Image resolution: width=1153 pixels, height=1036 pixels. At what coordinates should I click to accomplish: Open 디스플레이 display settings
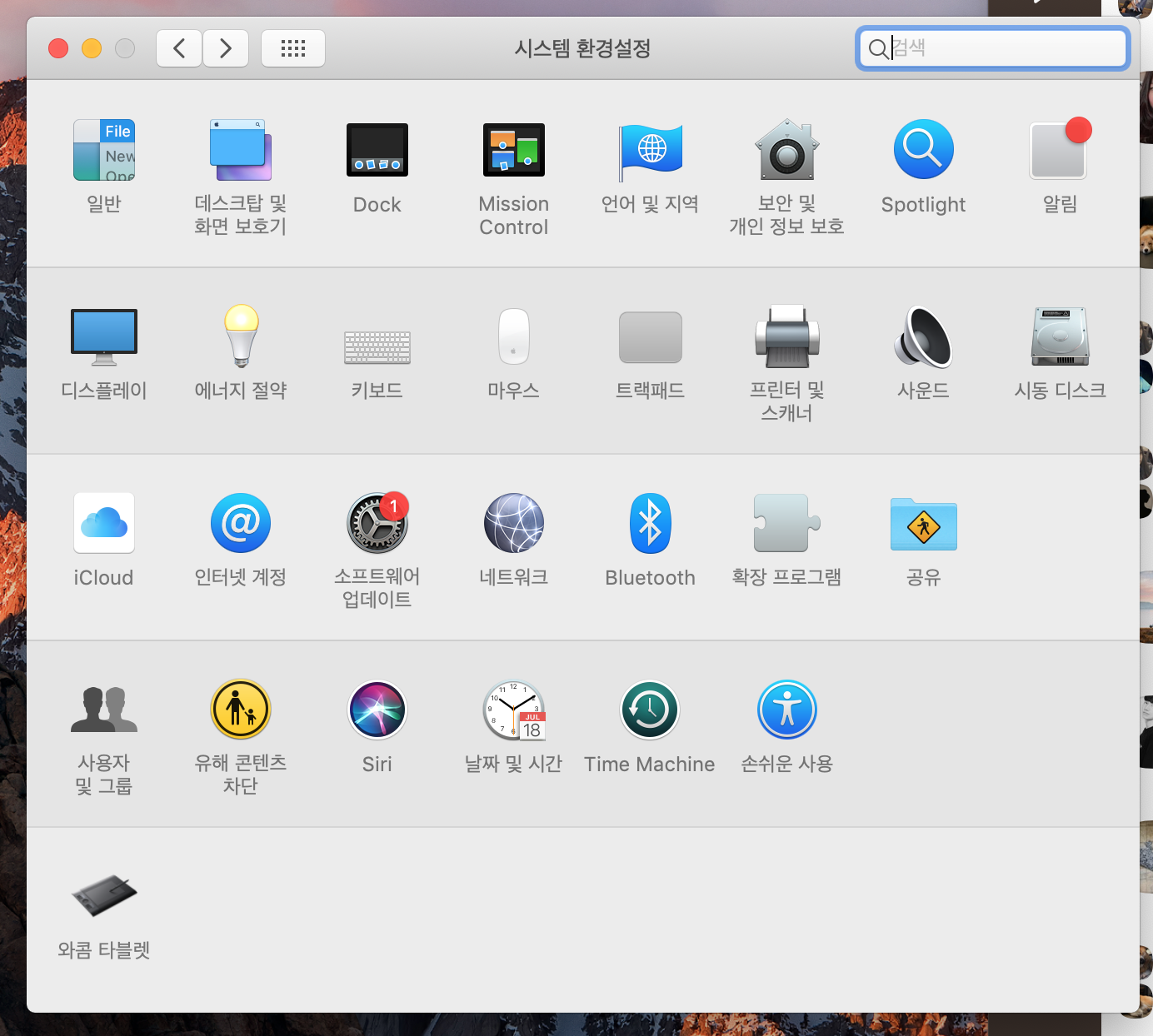(x=104, y=337)
